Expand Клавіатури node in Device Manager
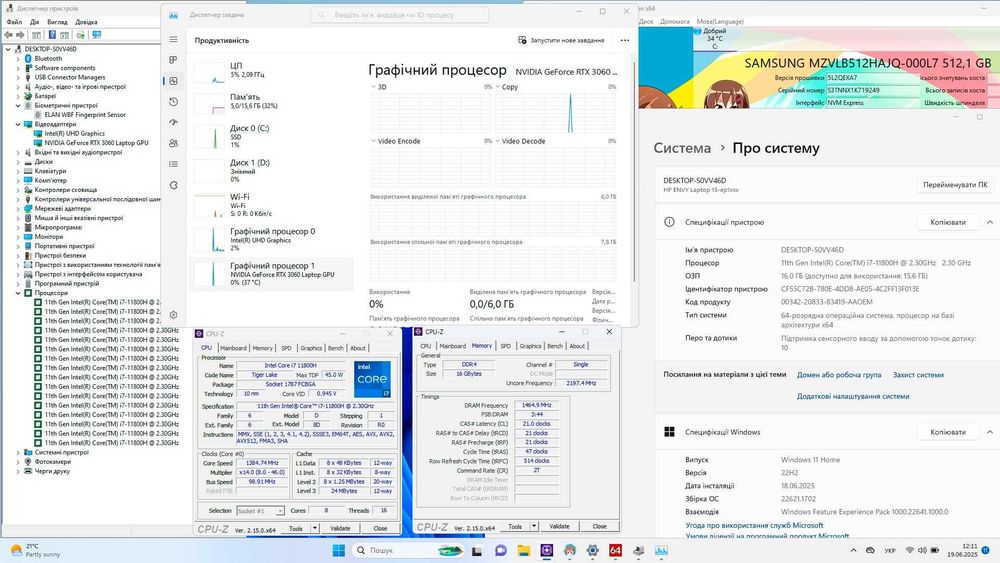1000x563 pixels. click(18, 171)
